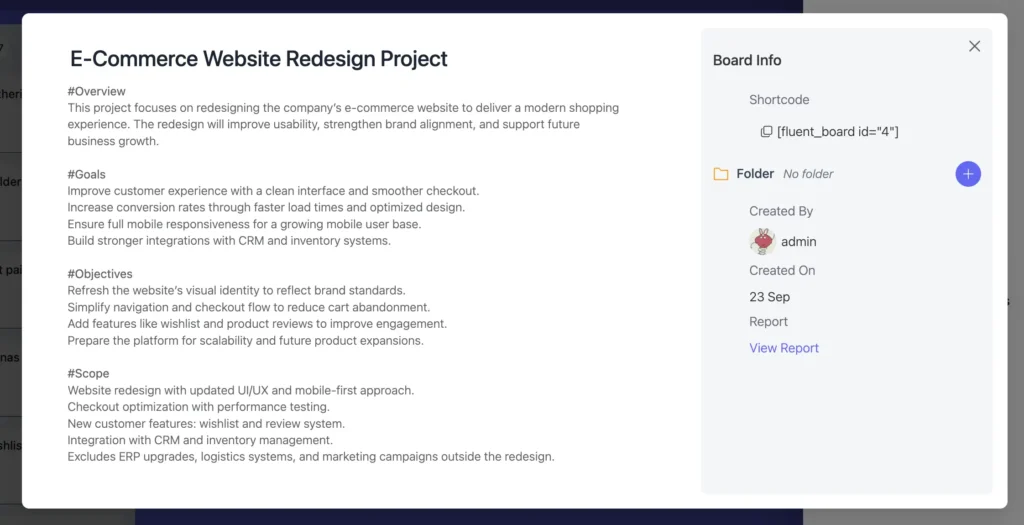Click the yellow folder icon
This screenshot has height=525, width=1024.
point(721,174)
